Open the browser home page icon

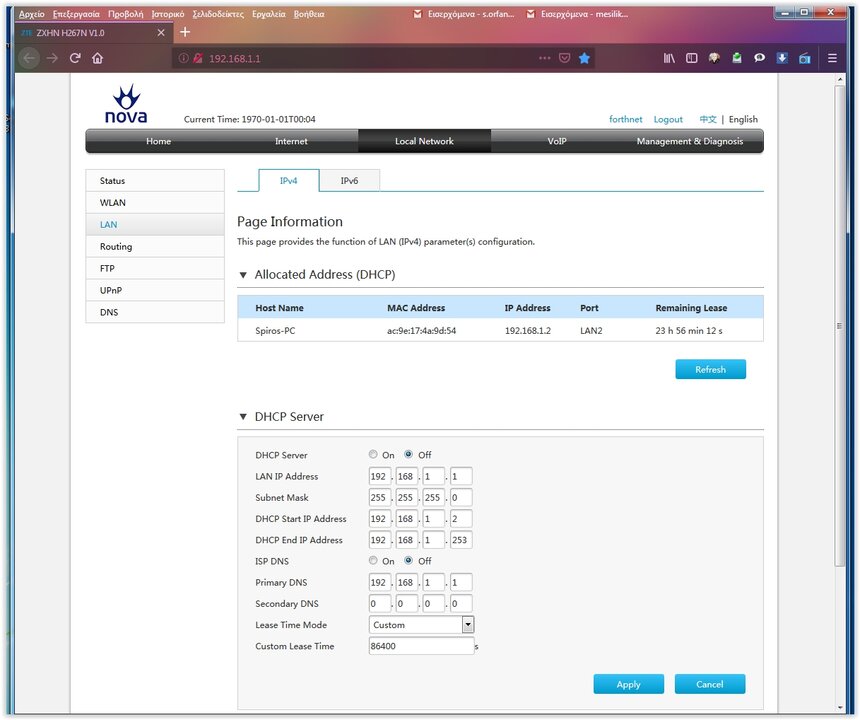pos(98,58)
